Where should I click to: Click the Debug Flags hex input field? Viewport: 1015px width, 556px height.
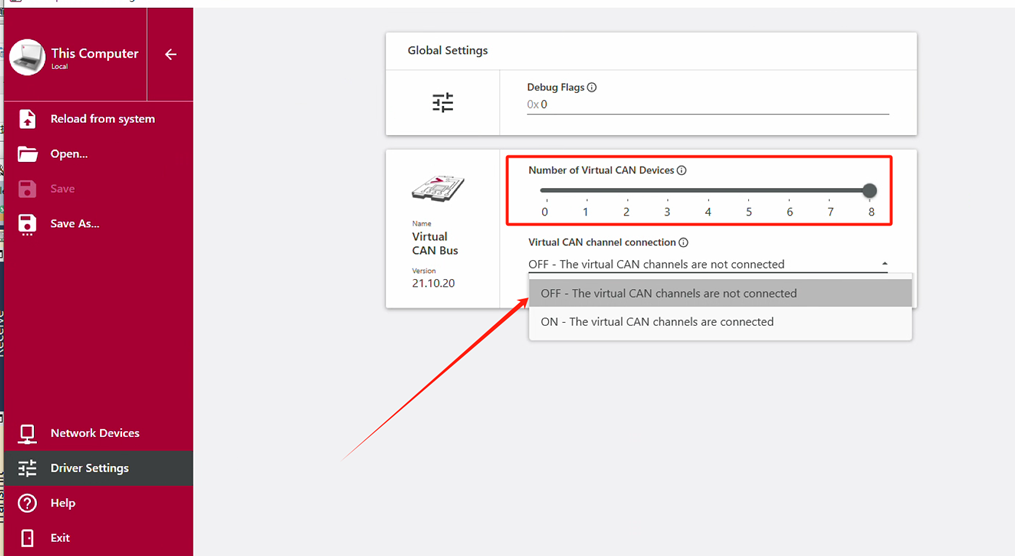[712, 104]
